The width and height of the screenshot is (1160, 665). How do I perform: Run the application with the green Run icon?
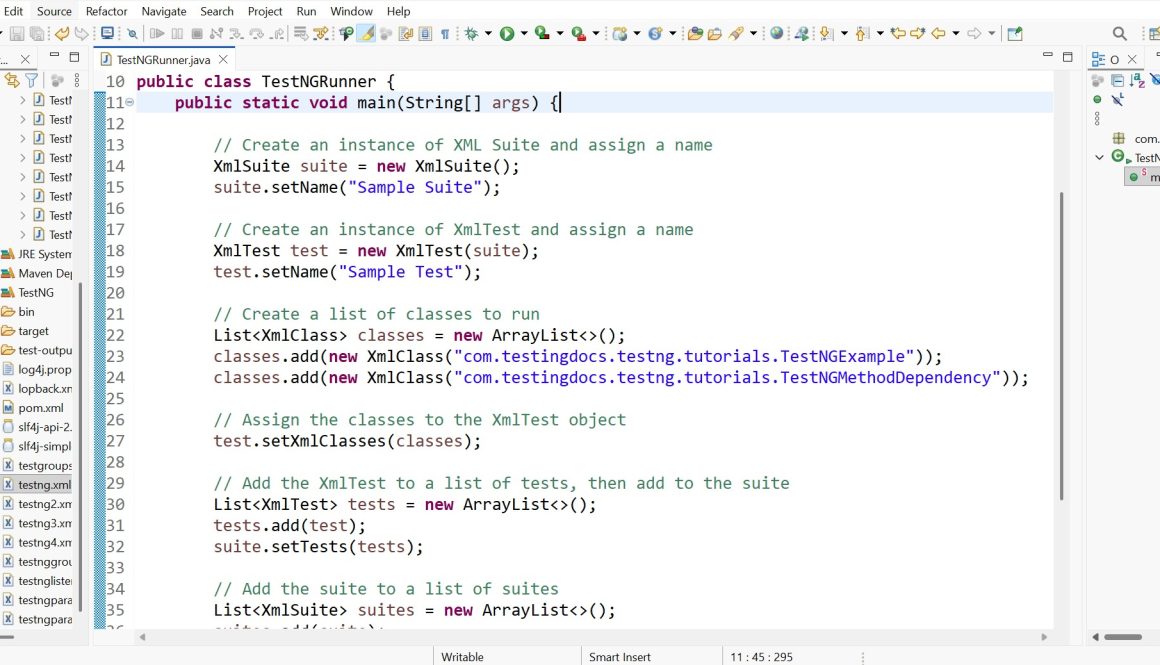click(x=506, y=33)
